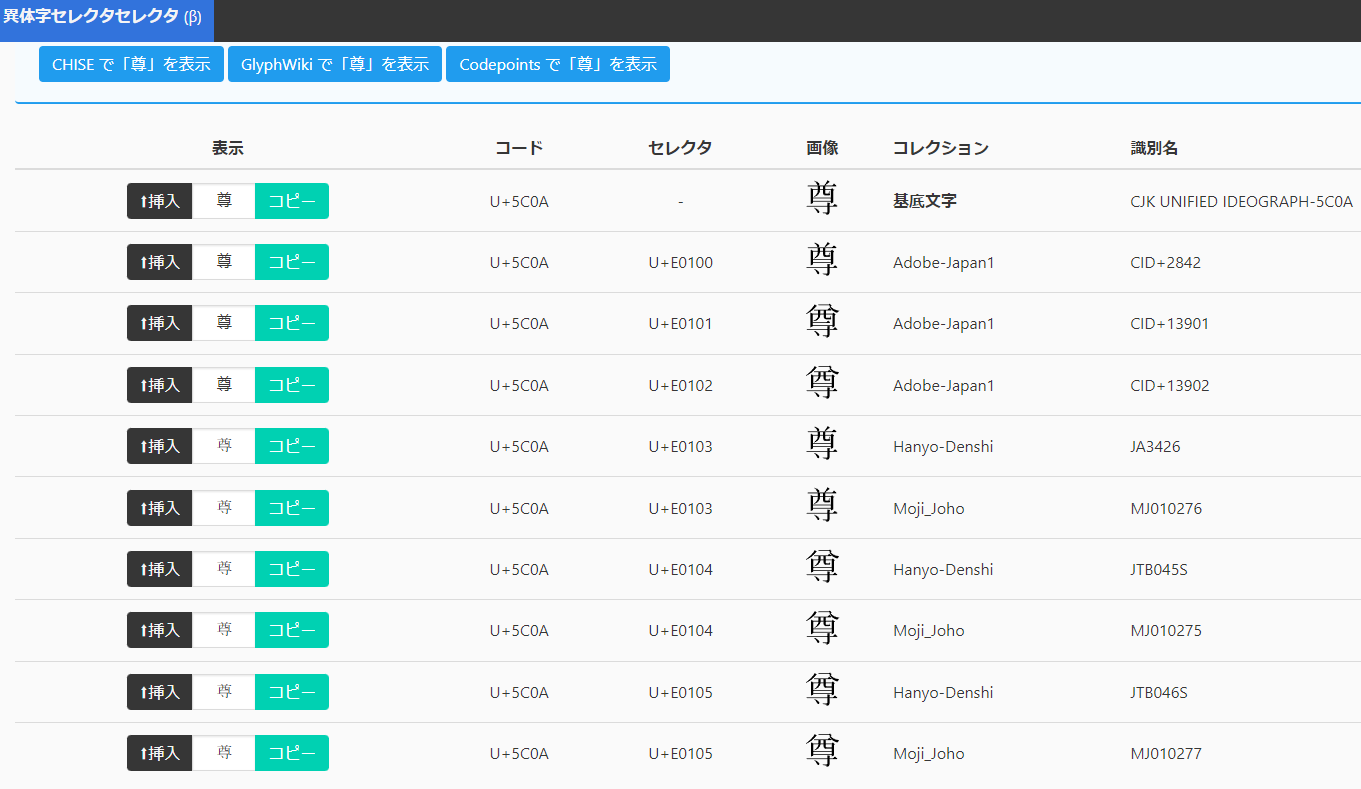This screenshot has width=1361, height=789.
Task: Copy the JA3426 variant
Action: pos(292,446)
